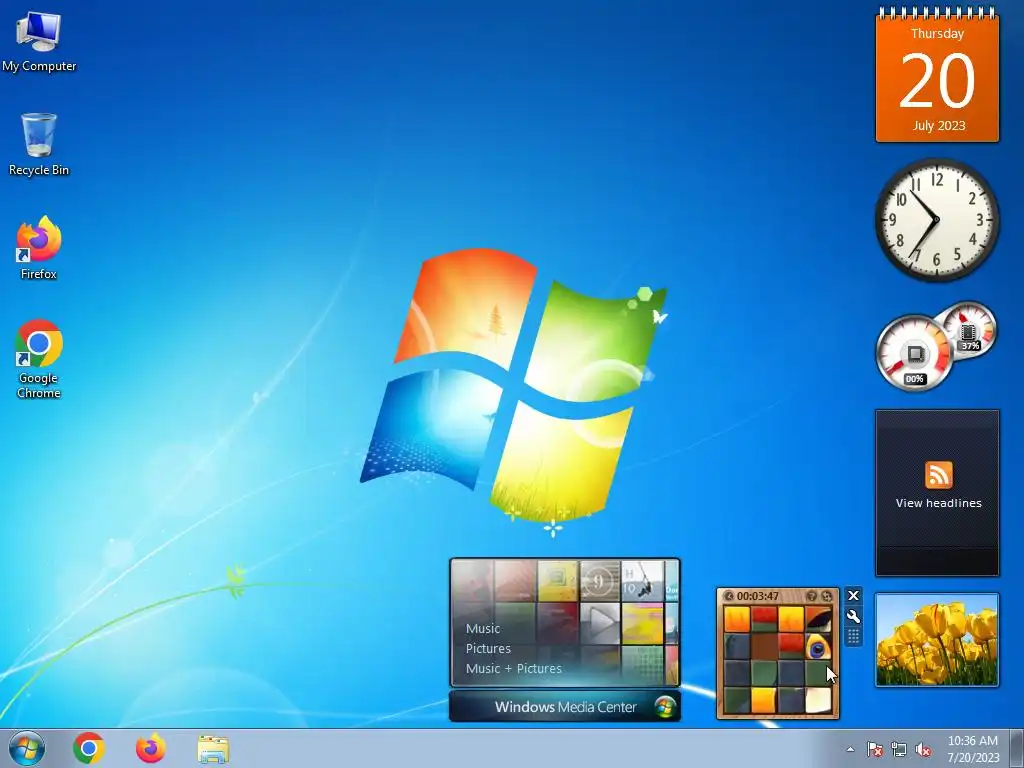Click the puzzle gadget drag handle grip
This screenshot has width=1024, height=768.
[x=853, y=636]
